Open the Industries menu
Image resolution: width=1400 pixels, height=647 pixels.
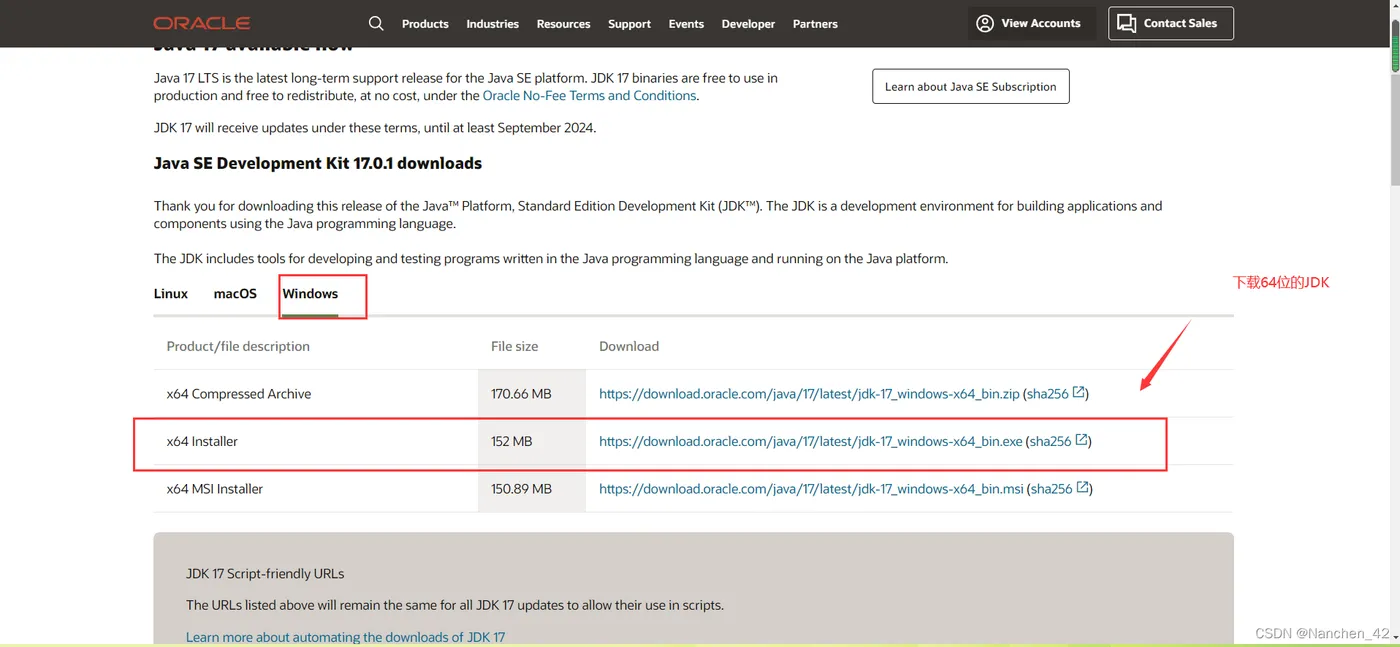pos(492,24)
